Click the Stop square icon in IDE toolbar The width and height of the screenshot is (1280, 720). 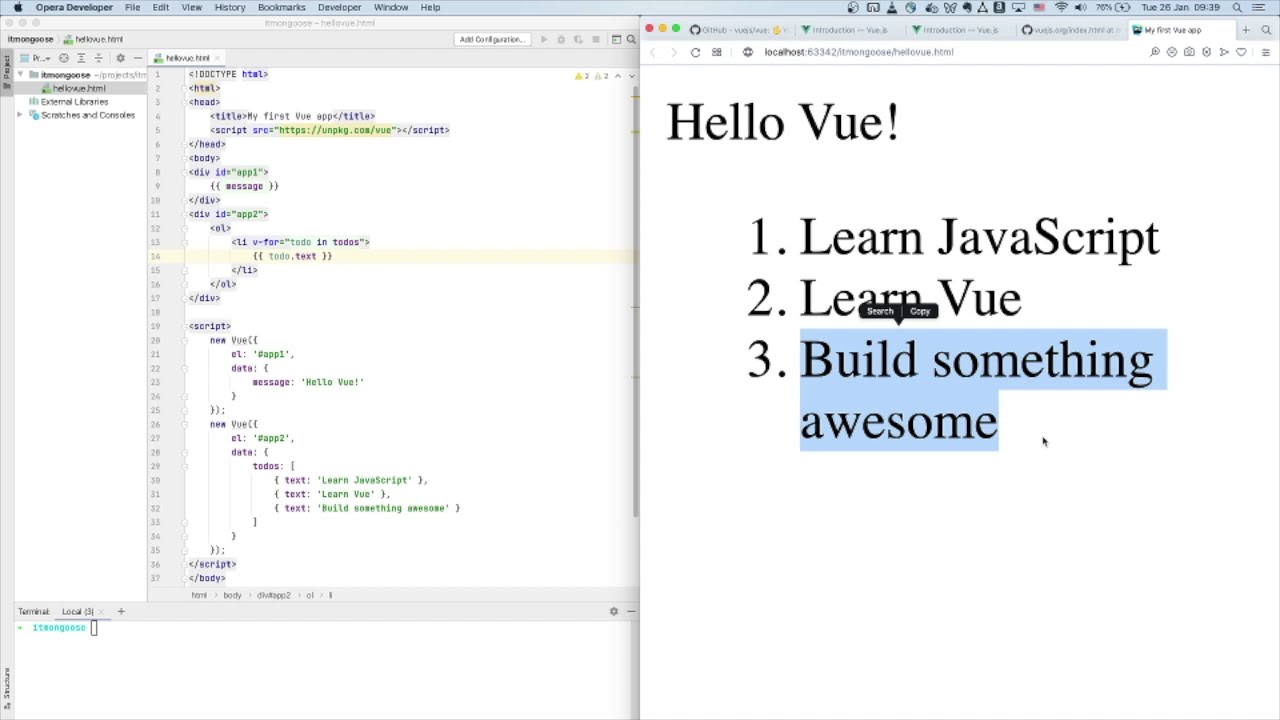pos(596,40)
